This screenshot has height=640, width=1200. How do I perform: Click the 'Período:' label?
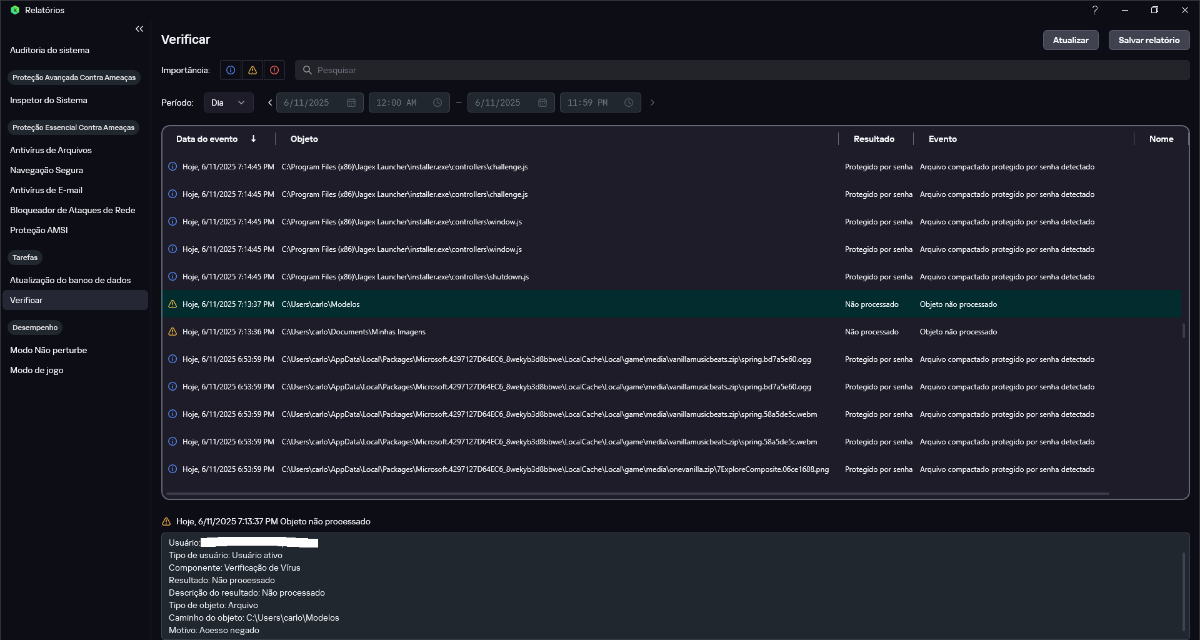tap(178, 103)
